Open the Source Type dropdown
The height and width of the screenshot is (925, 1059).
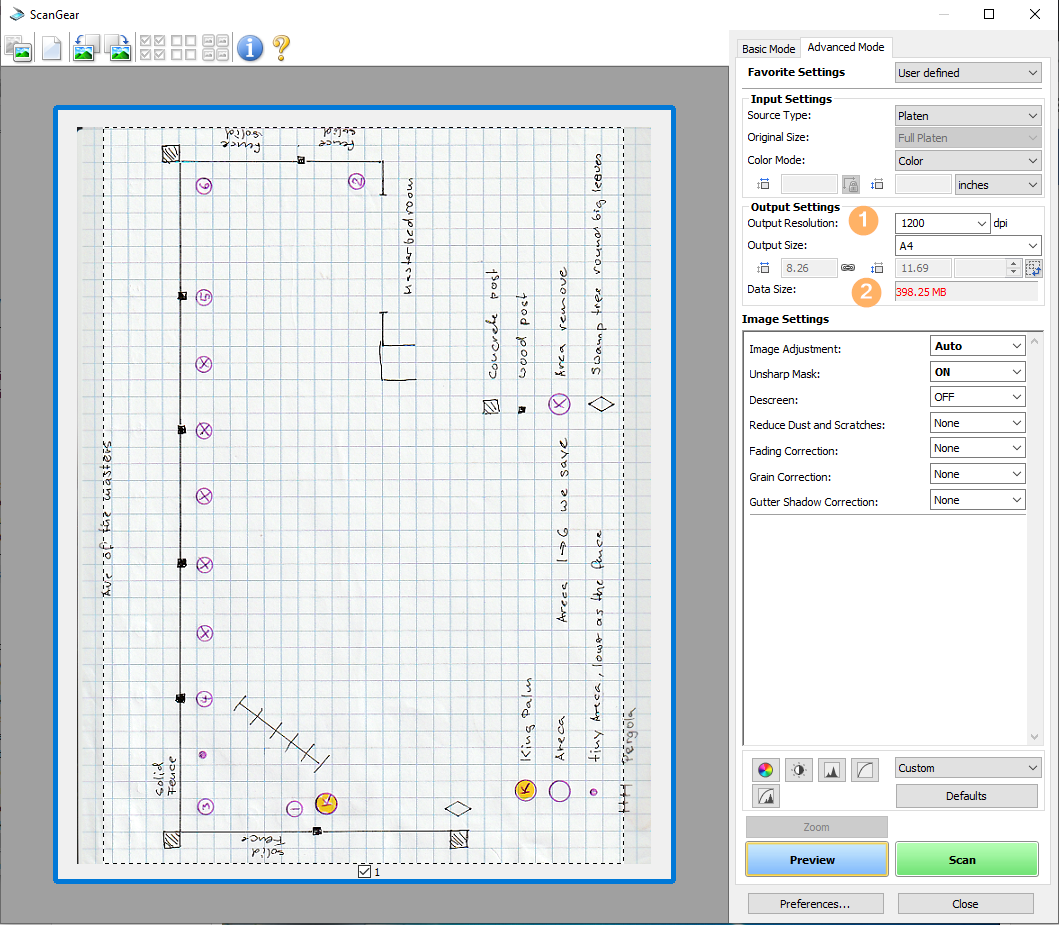coord(968,116)
